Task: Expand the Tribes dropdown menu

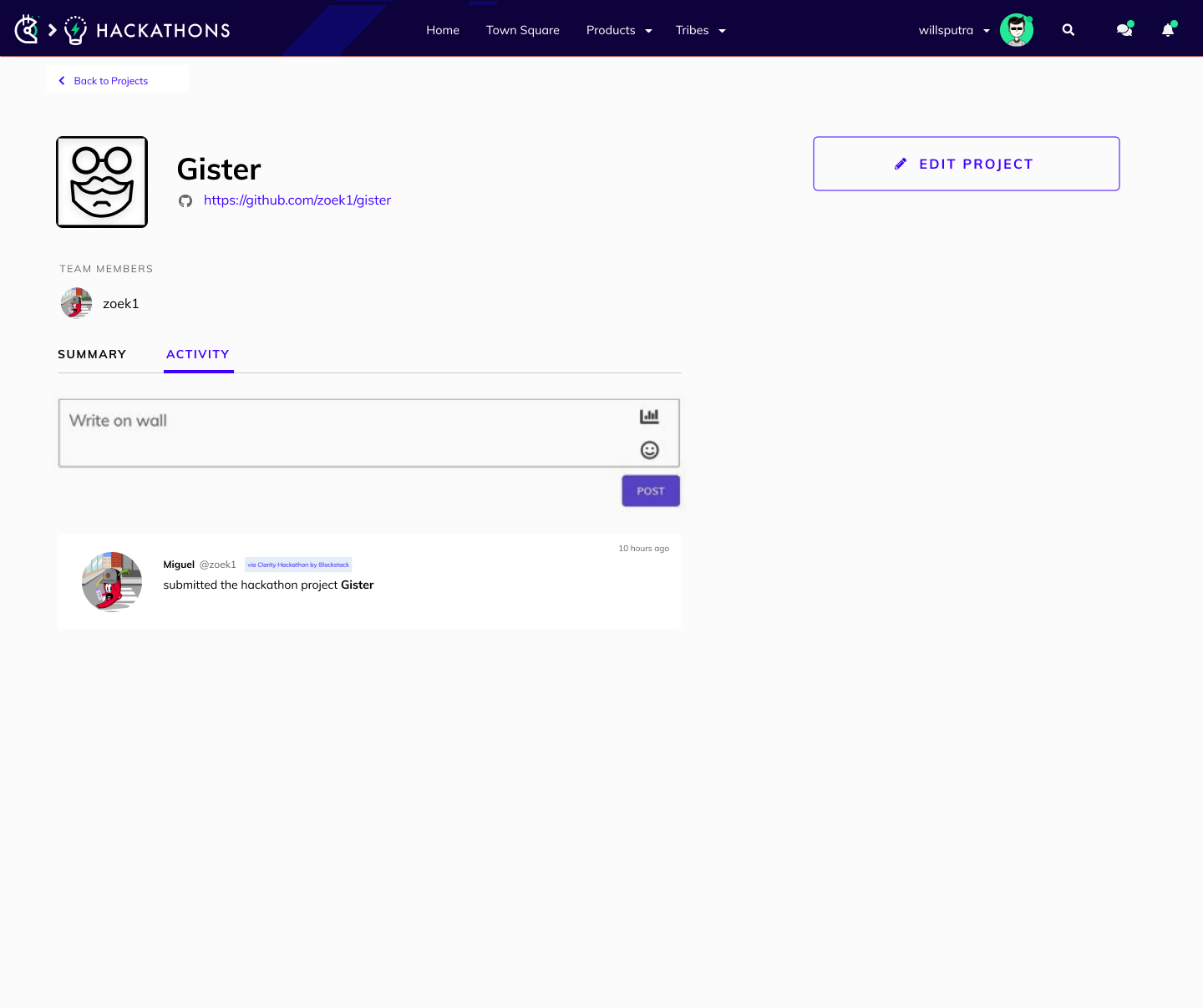Action: coord(700,30)
